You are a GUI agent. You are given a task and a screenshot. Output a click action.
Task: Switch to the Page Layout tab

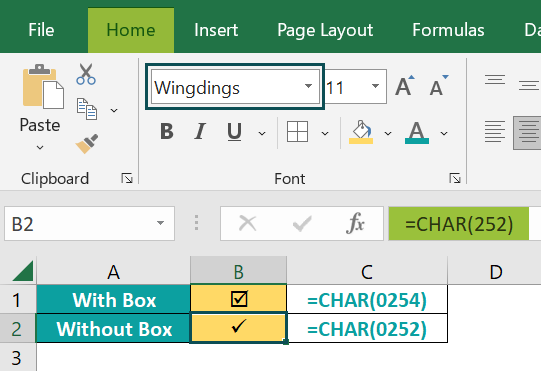(x=325, y=30)
